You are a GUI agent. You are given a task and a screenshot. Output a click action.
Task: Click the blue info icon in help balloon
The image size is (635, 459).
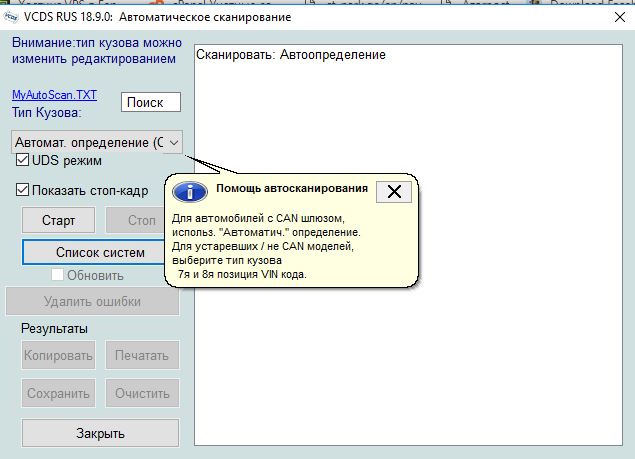click(x=190, y=192)
